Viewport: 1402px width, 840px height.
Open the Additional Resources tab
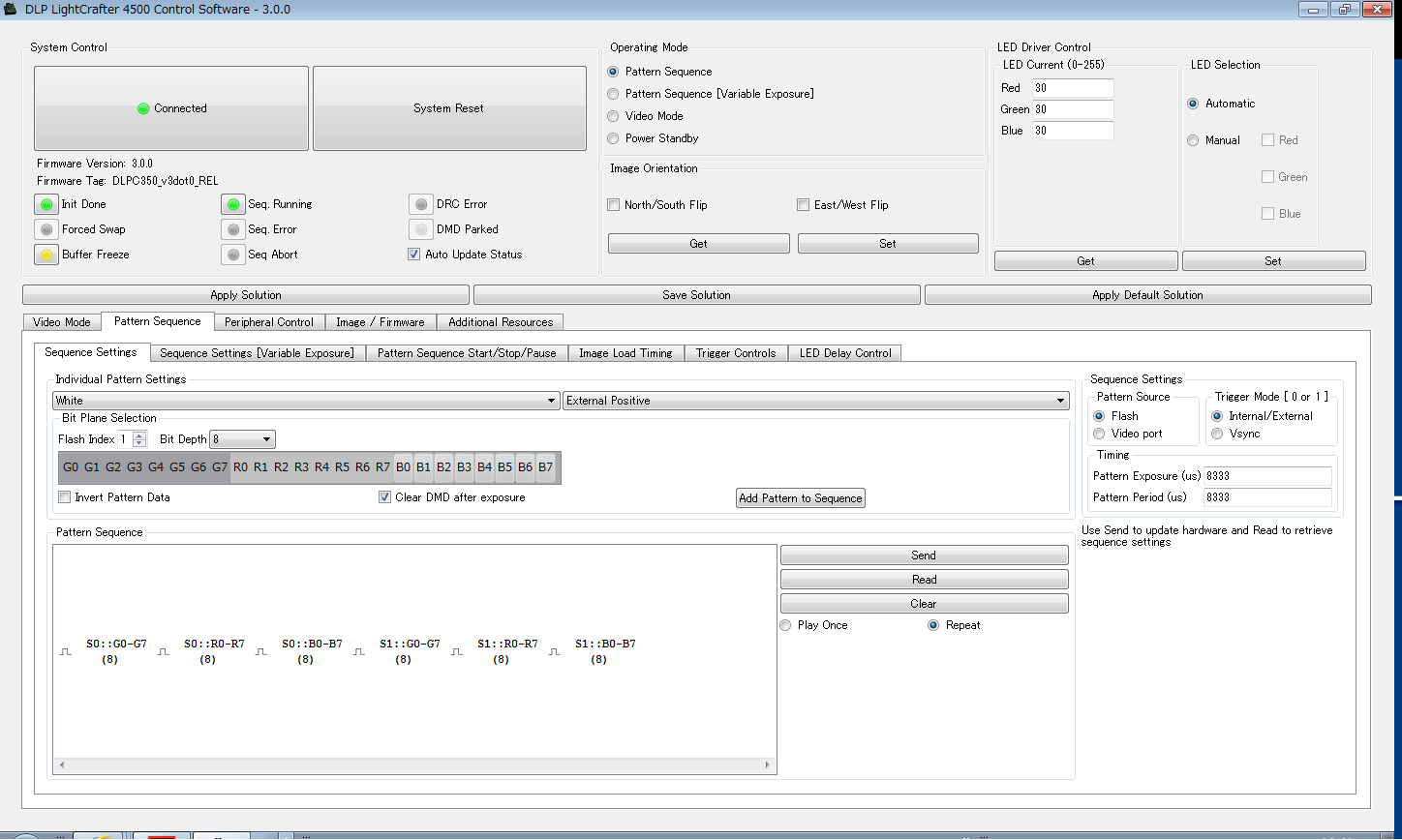(x=501, y=322)
